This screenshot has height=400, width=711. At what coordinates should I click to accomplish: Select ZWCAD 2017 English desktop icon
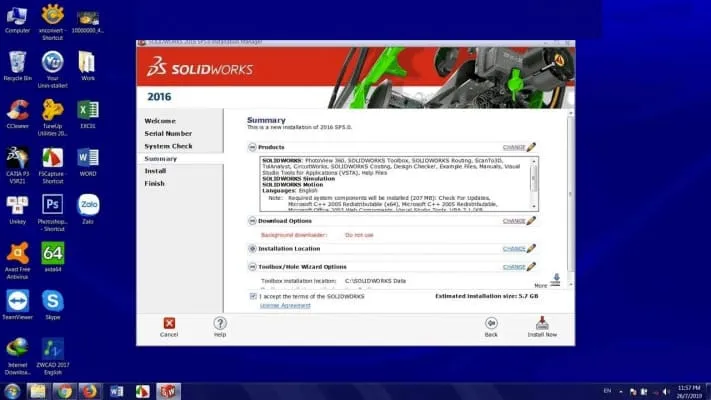53,356
